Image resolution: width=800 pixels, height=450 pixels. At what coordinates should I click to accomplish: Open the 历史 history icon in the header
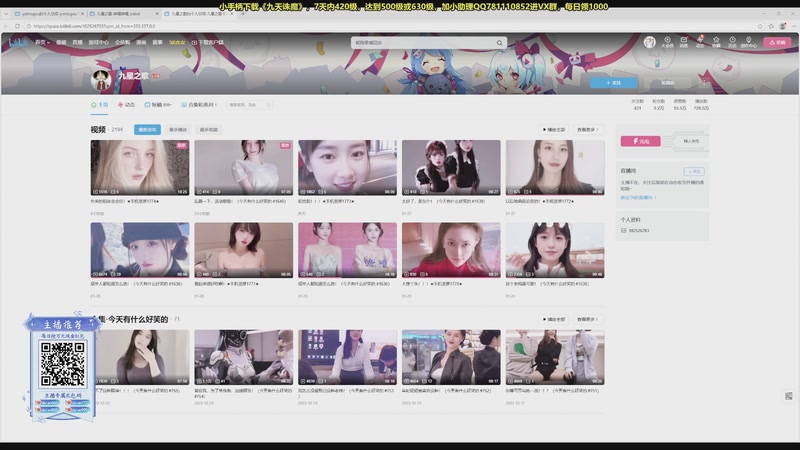click(x=732, y=43)
